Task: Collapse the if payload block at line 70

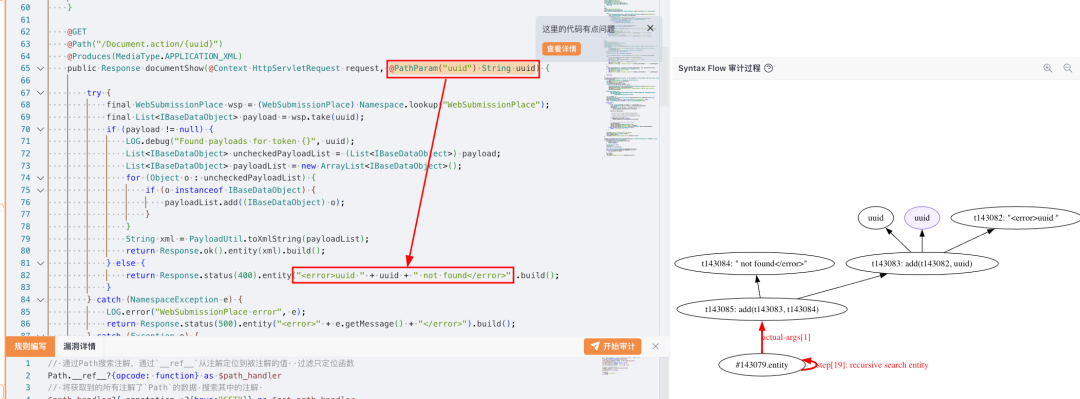Action: coord(40,129)
